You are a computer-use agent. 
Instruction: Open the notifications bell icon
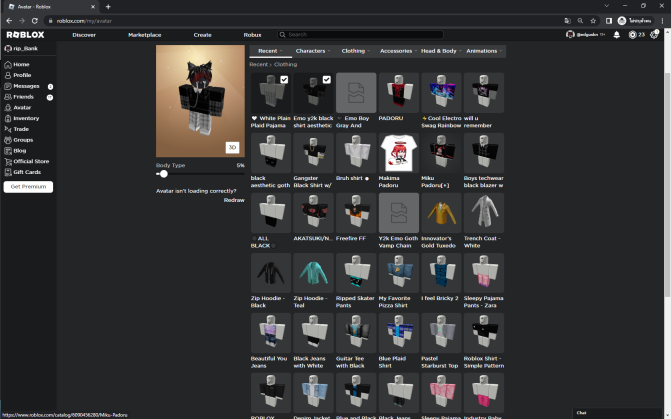617,35
